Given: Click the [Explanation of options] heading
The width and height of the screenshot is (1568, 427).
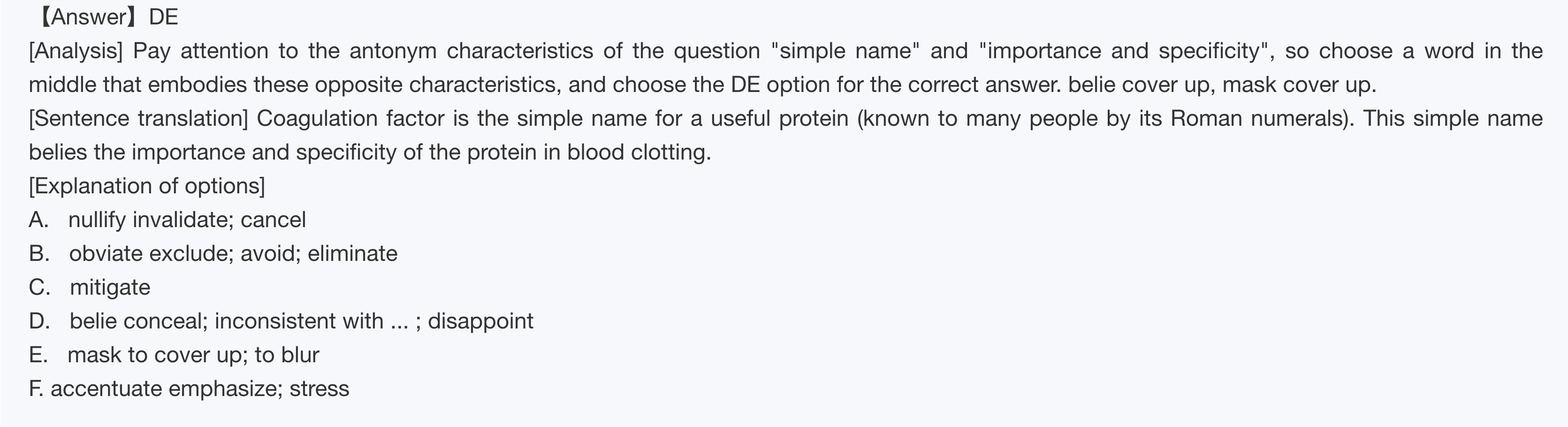Looking at the screenshot, I should [147, 186].
